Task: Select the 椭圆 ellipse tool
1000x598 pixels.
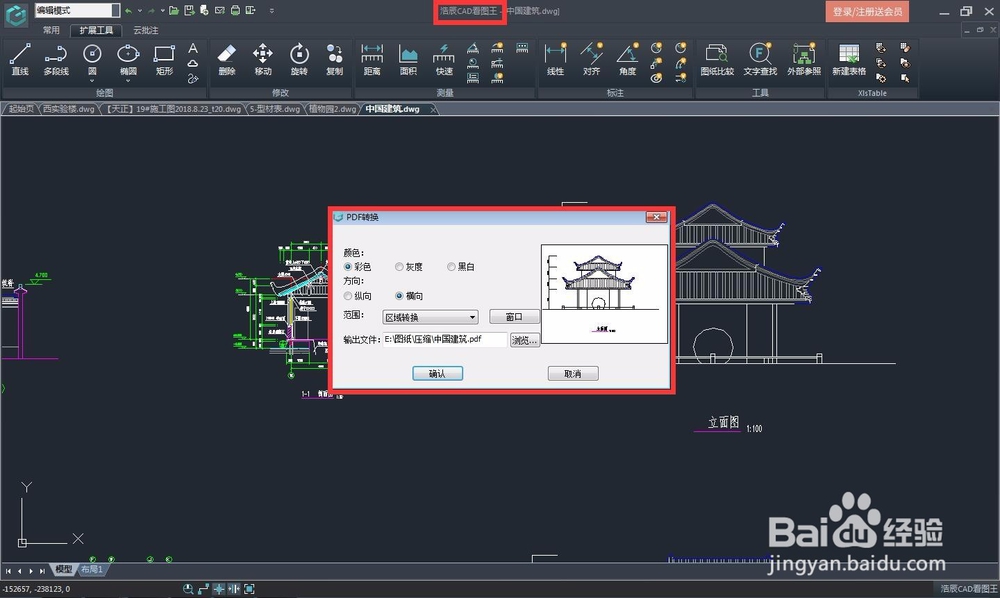Action: [128, 60]
